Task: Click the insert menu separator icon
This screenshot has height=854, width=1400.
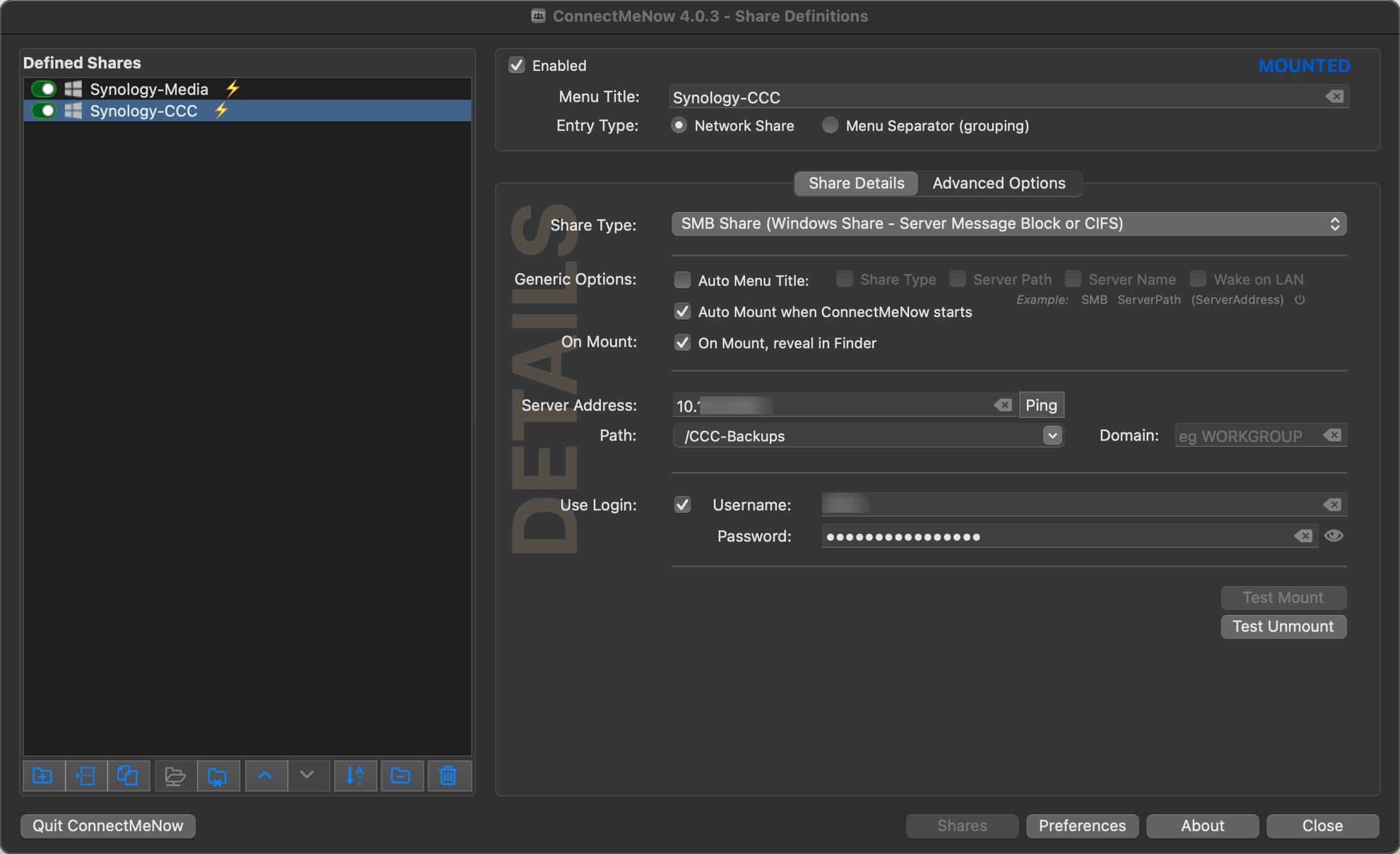Action: 86,776
